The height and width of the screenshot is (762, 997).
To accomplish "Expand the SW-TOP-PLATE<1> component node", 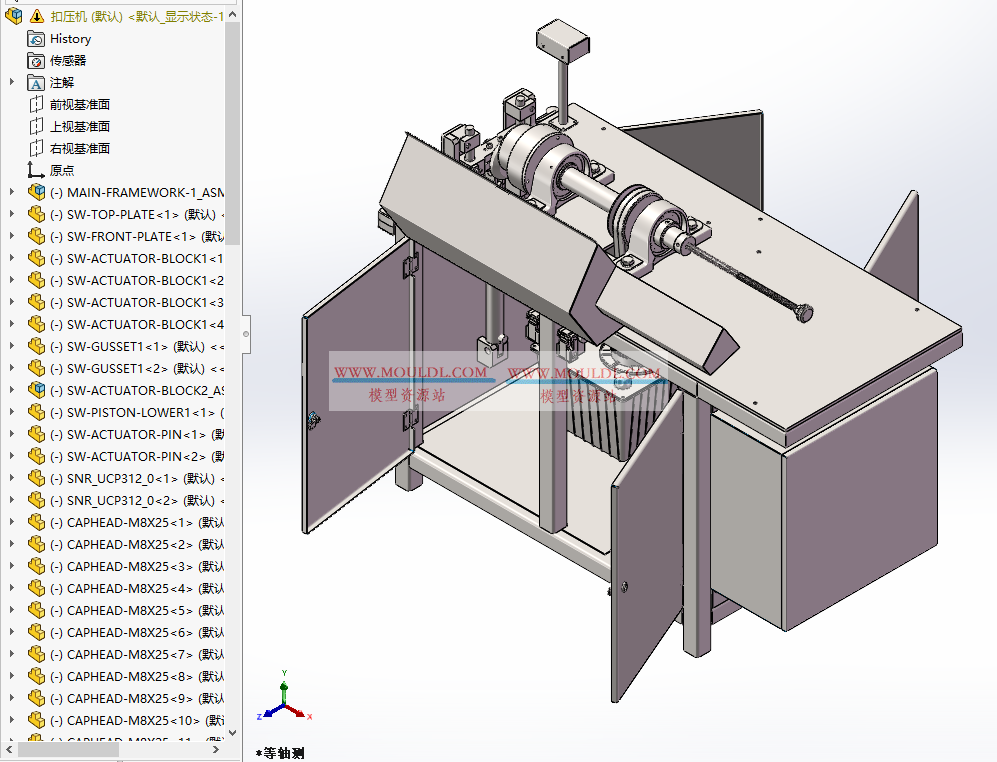I will [10, 214].
